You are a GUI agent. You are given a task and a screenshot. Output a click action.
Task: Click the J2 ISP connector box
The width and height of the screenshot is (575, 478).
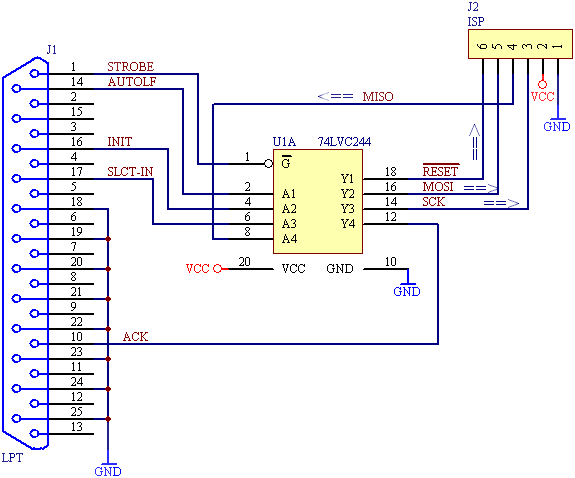click(520, 44)
